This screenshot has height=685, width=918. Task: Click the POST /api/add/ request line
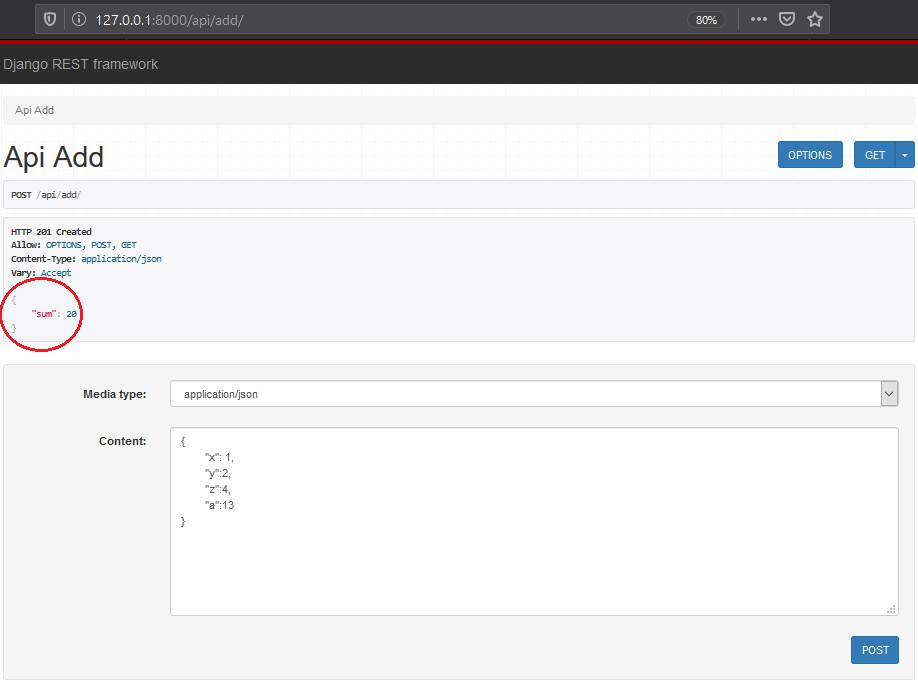tap(46, 195)
